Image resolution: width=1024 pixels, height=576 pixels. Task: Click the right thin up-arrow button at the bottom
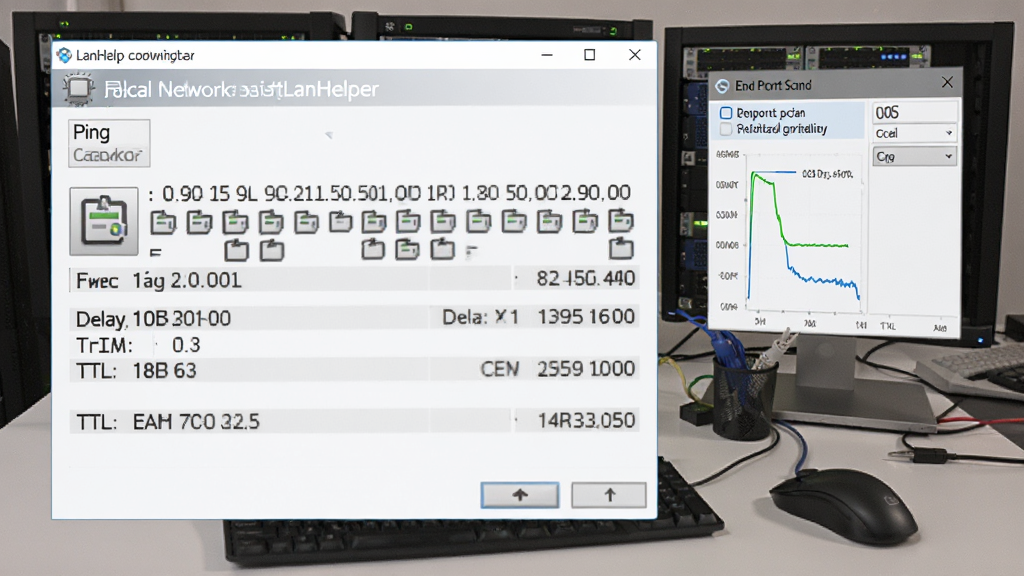pos(609,495)
